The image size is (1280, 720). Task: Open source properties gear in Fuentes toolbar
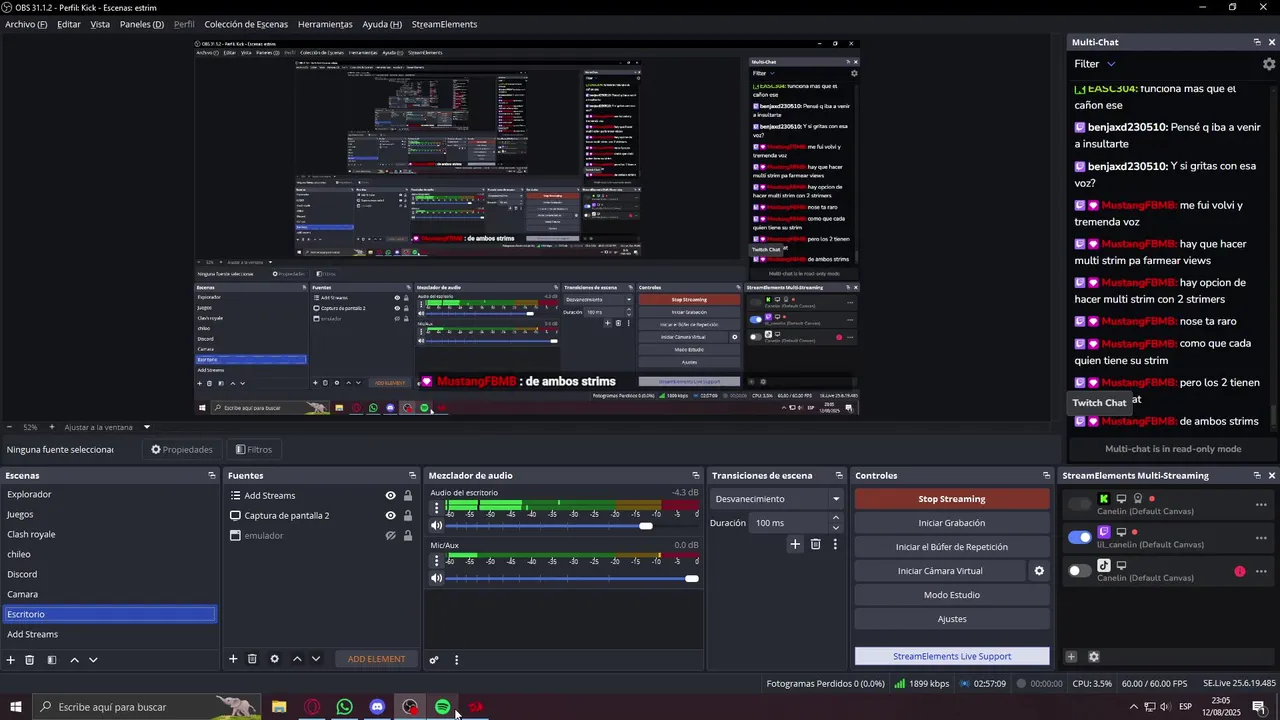tap(274, 659)
